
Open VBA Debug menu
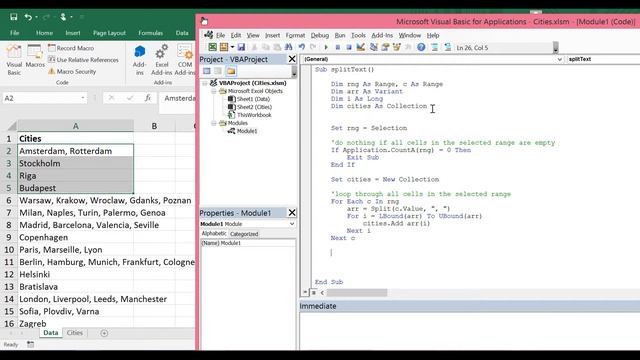click(x=320, y=36)
